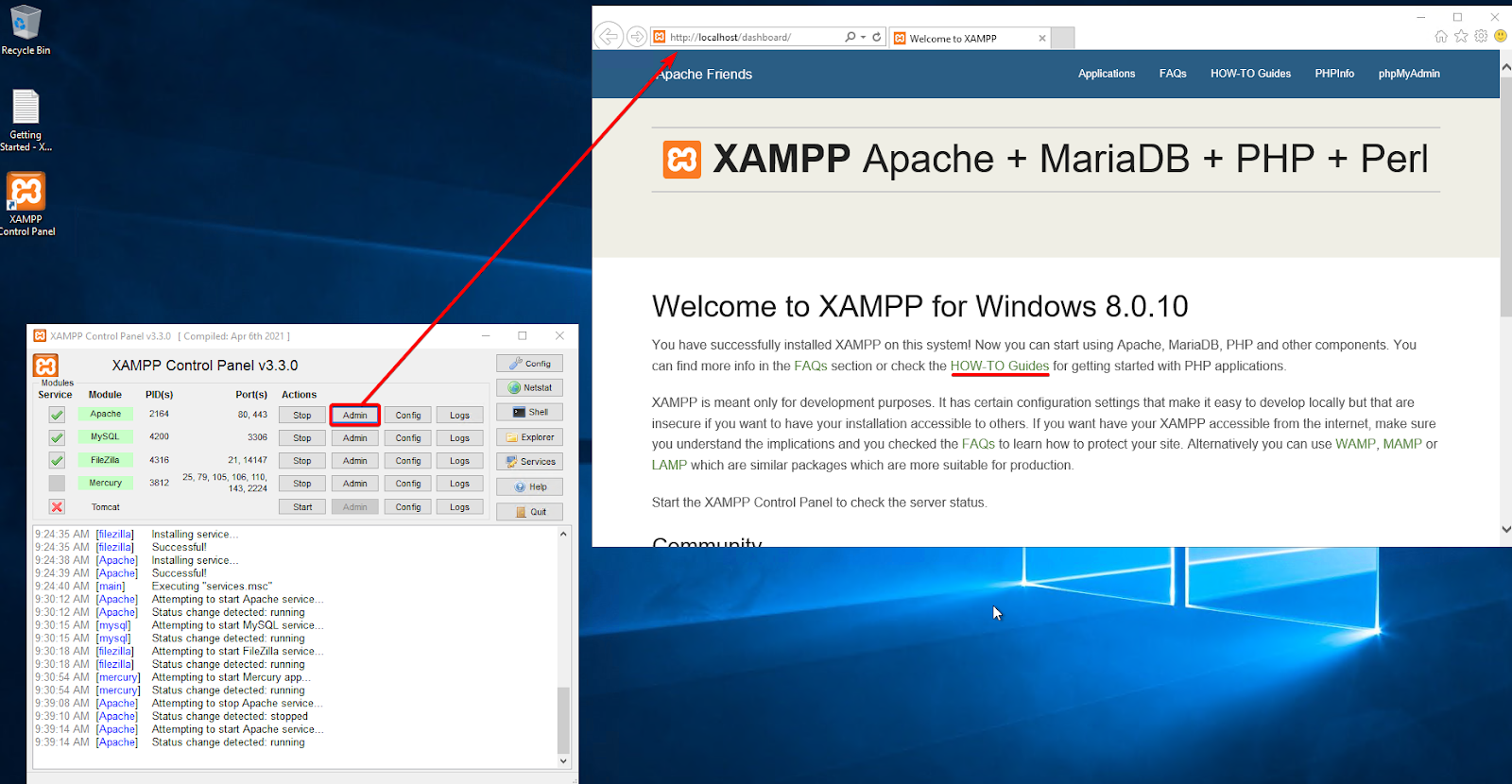Select the FileZilla module label
This screenshot has width=1512, height=784.
pyautogui.click(x=106, y=460)
